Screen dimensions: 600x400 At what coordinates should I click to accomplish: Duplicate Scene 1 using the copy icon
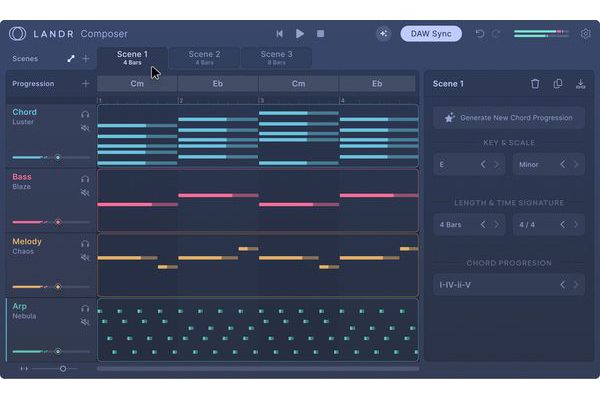(x=558, y=84)
